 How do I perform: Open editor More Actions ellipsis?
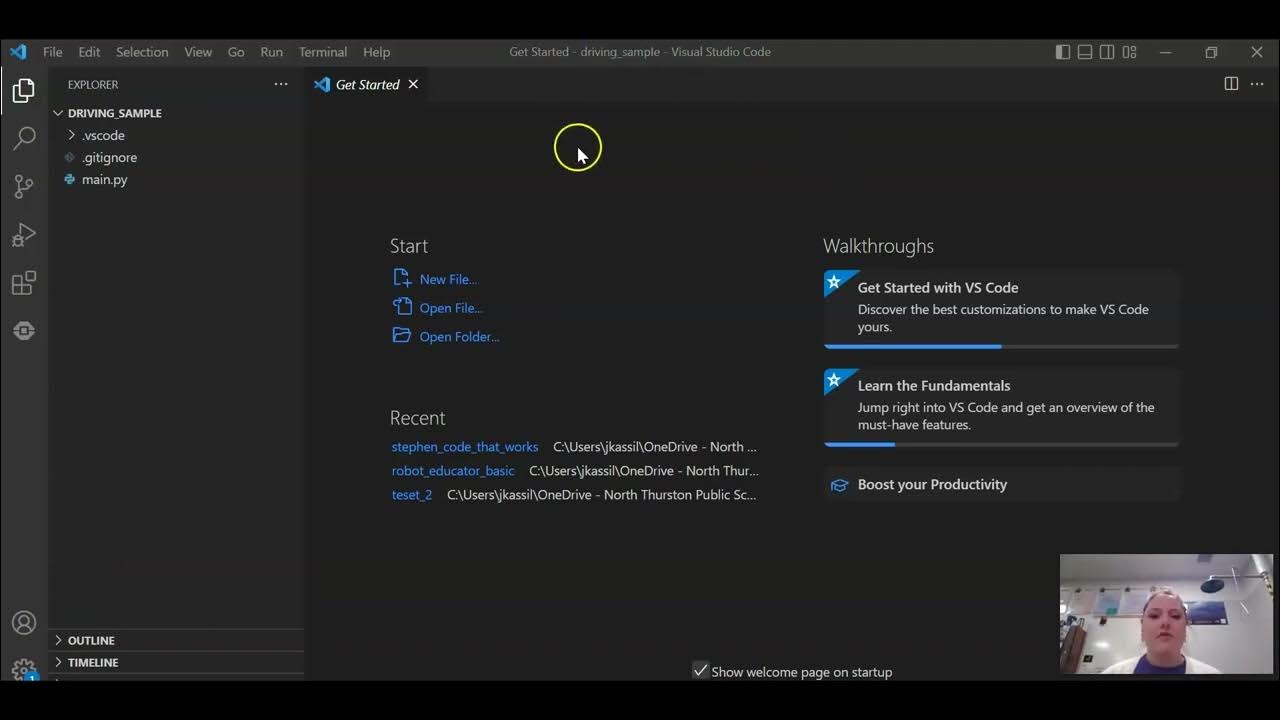click(1257, 84)
